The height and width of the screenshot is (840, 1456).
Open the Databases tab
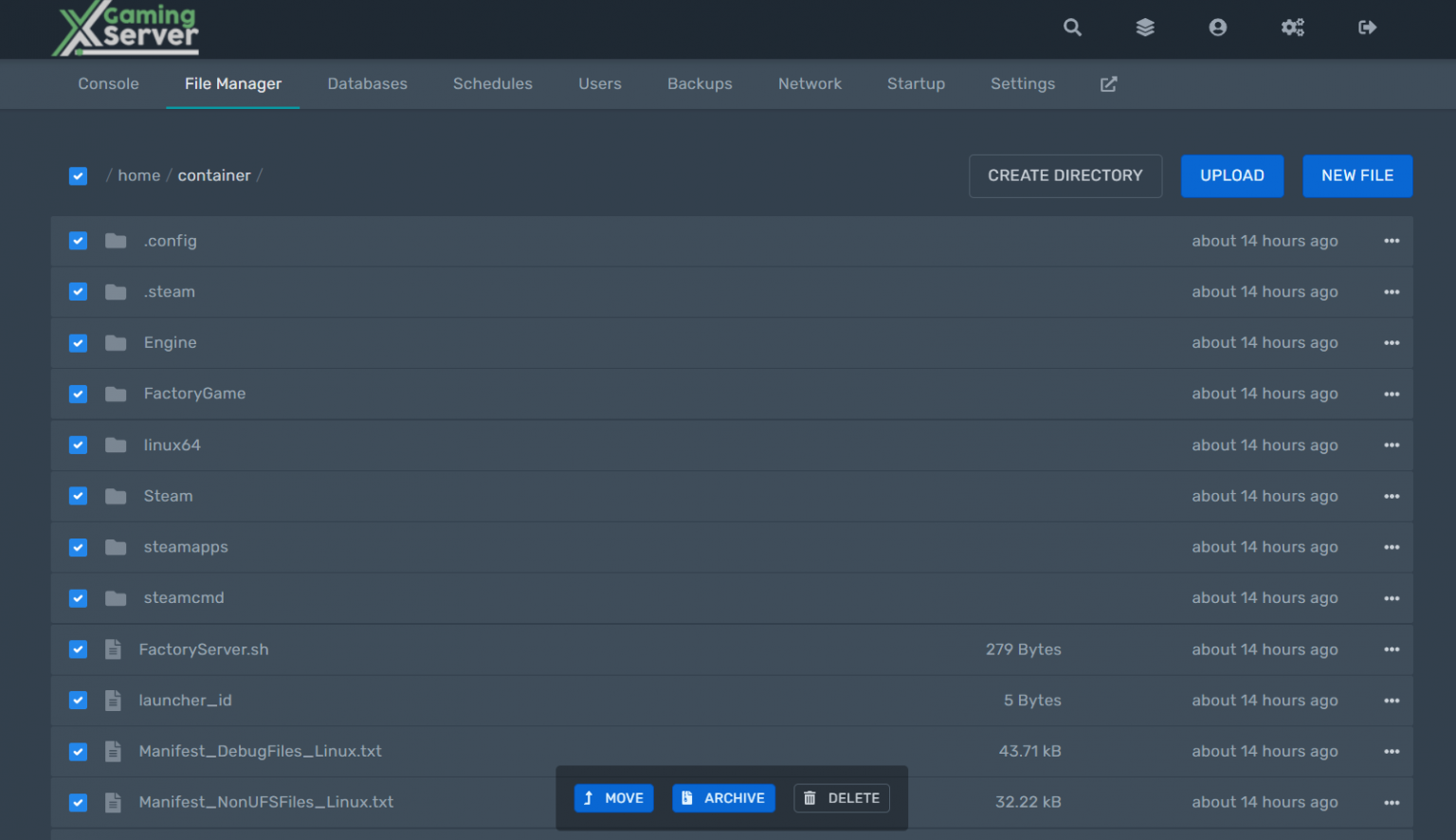click(368, 84)
